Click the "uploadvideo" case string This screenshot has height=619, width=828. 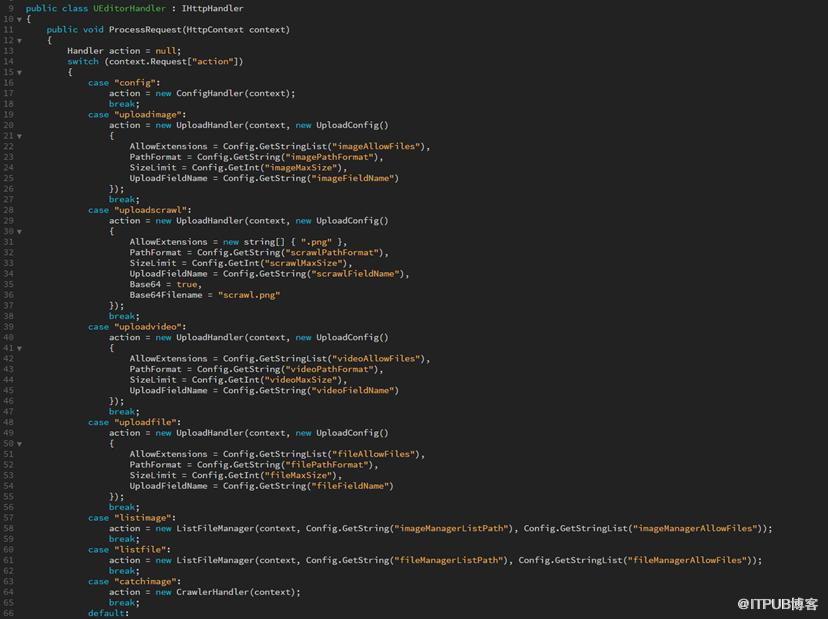coord(148,327)
